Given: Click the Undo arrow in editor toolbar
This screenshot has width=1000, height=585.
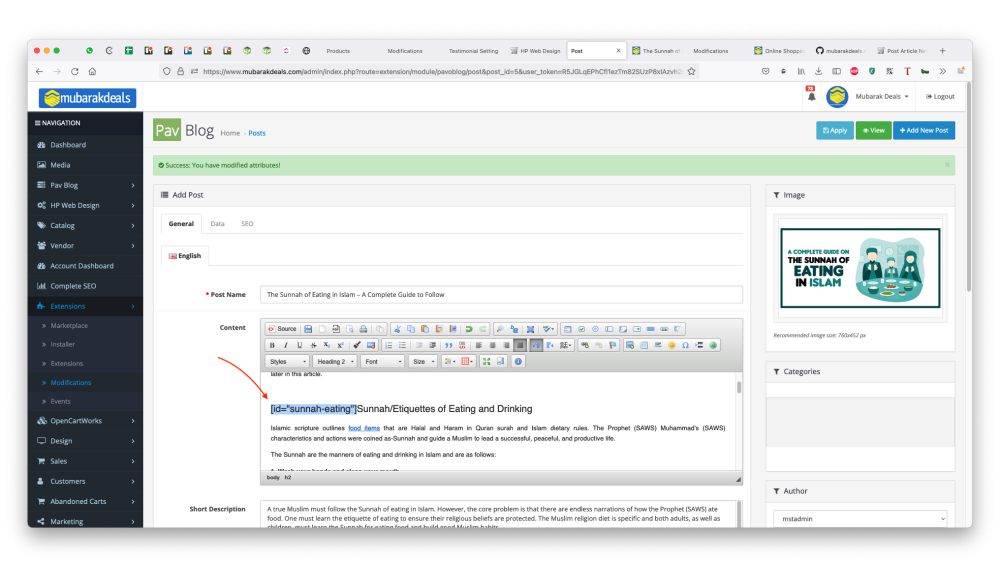Looking at the screenshot, I should (468, 329).
